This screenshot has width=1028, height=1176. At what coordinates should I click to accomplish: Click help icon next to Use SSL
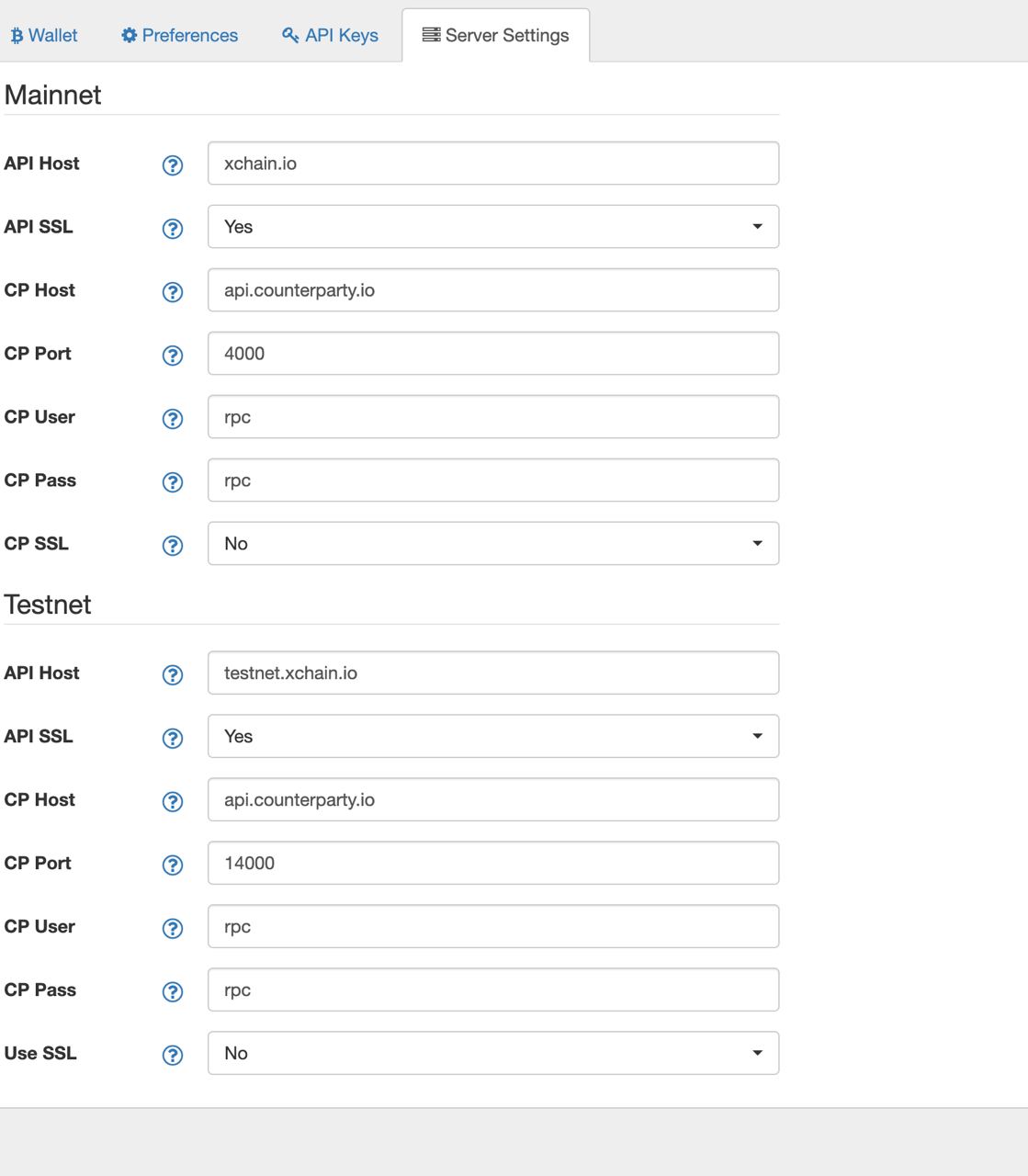(173, 1056)
